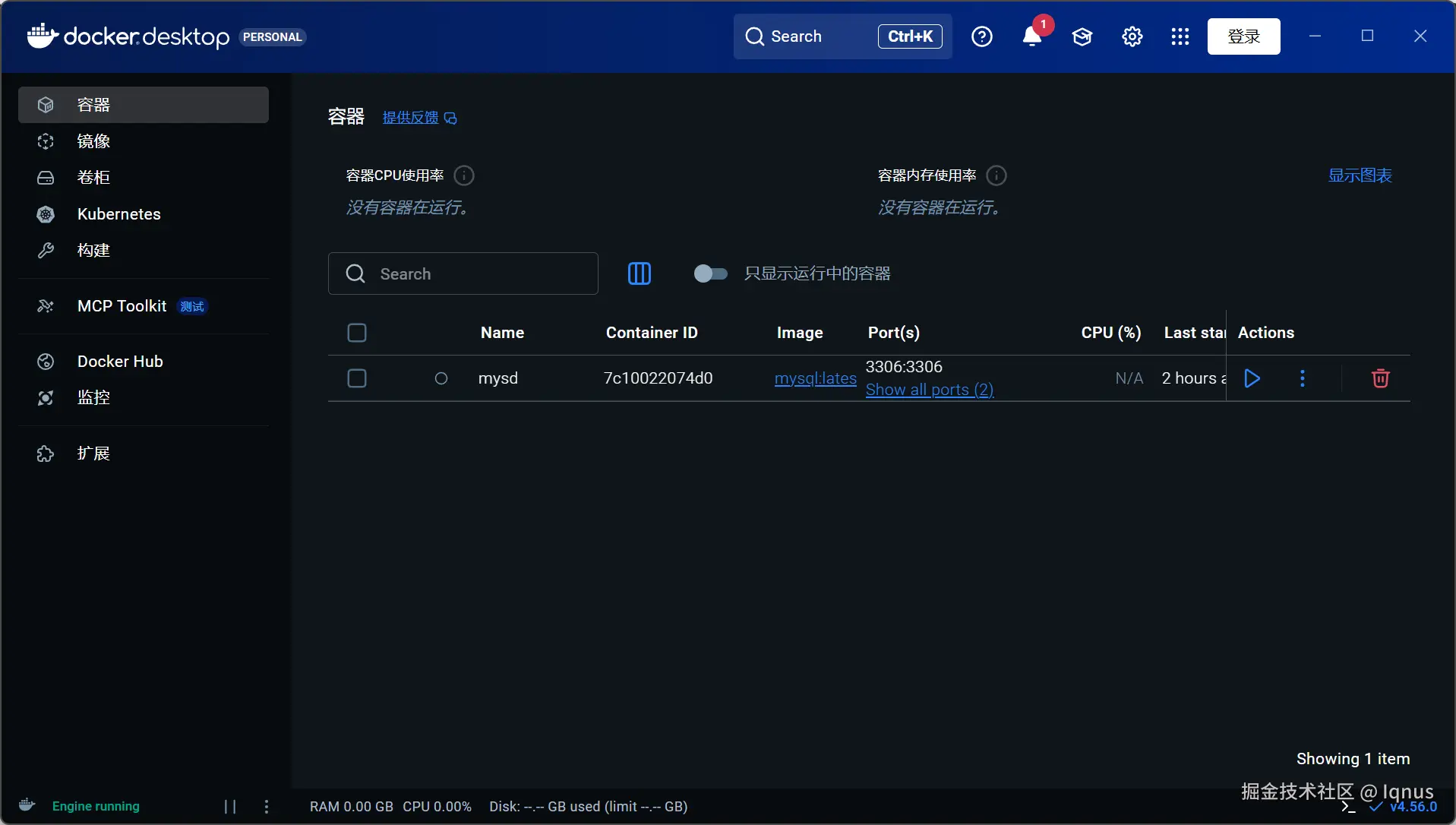This screenshot has width=1456, height=825.
Task: Click the v4.56.0 version label
Action: pyautogui.click(x=1413, y=807)
